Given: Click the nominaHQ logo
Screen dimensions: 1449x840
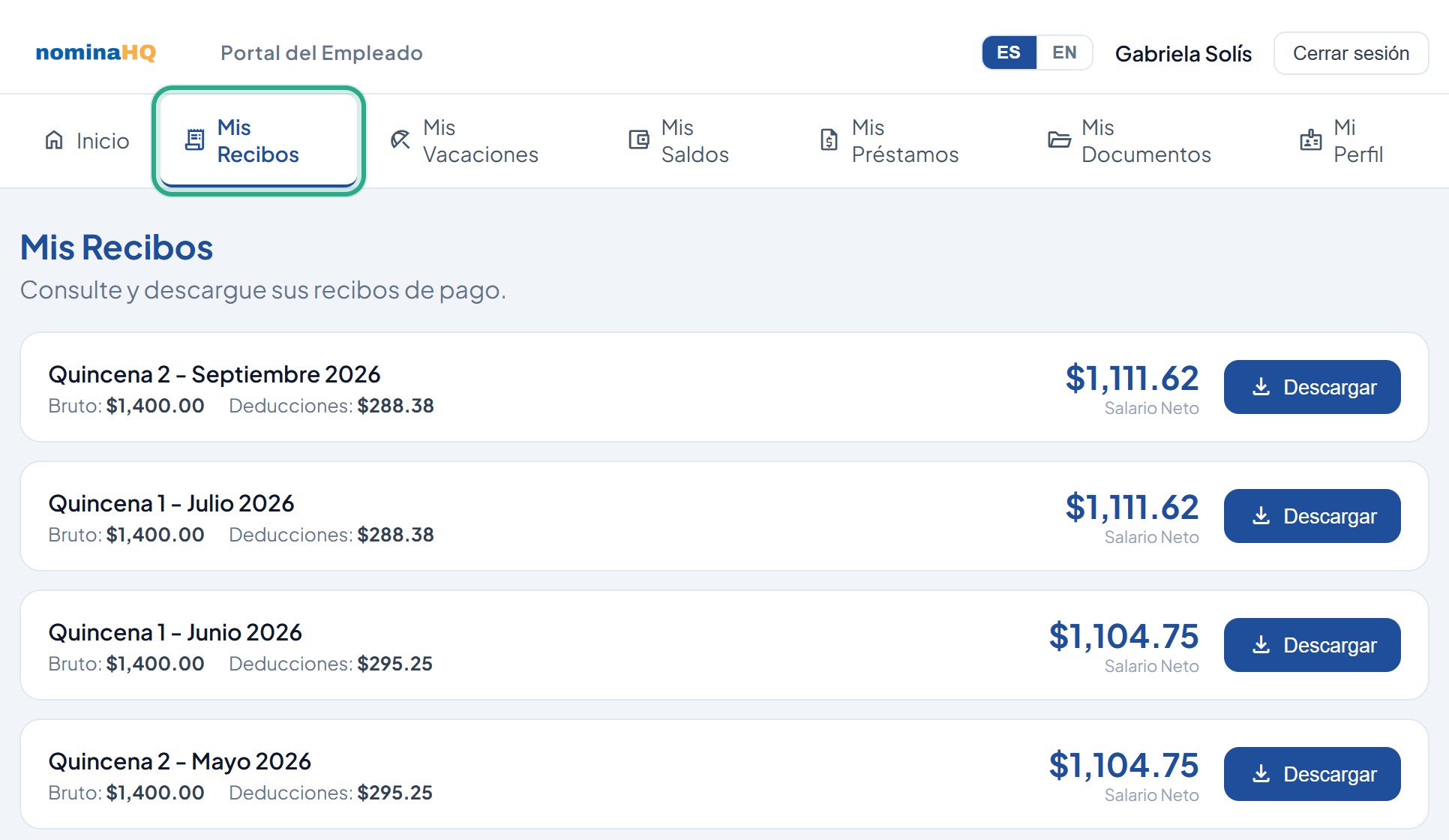Looking at the screenshot, I should (96, 52).
